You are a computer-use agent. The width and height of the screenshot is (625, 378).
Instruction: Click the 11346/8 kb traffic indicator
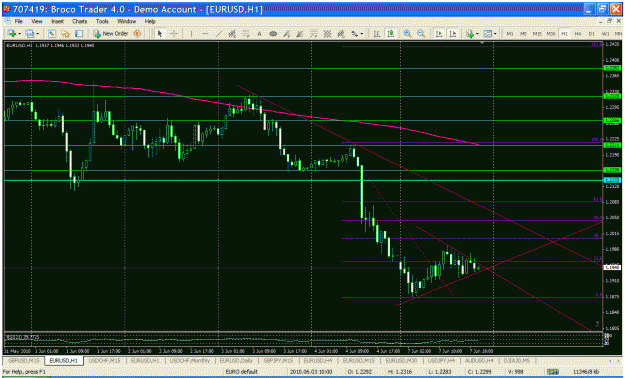tap(586, 372)
